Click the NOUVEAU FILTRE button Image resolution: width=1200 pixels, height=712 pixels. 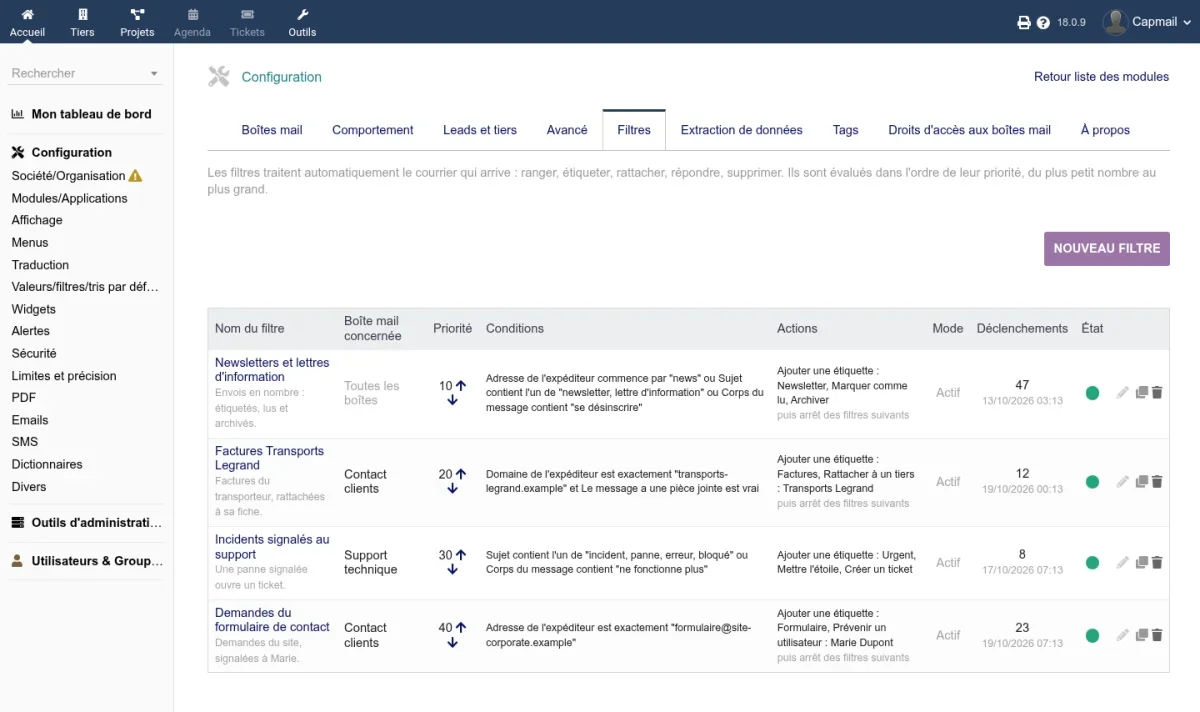(x=1107, y=249)
